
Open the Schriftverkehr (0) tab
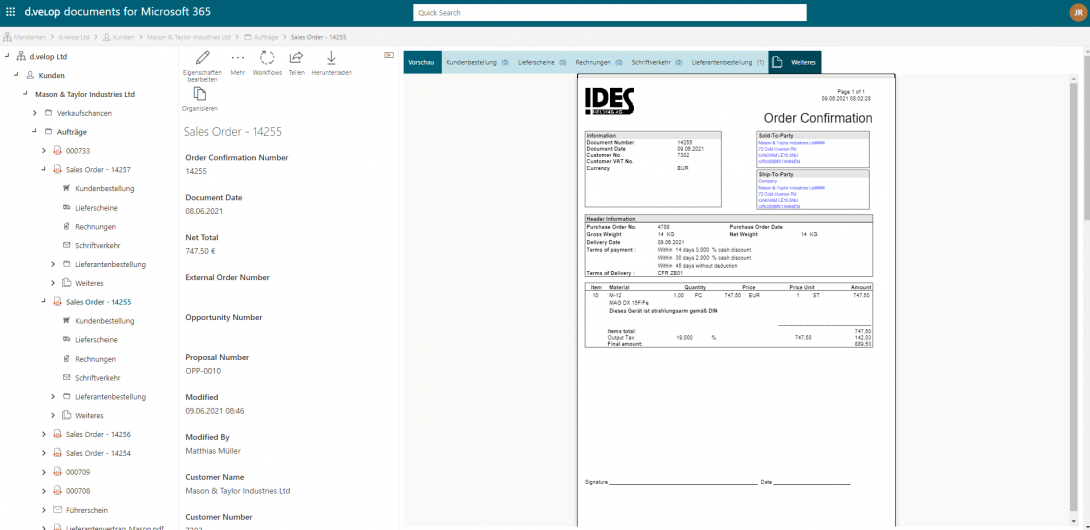tap(656, 63)
